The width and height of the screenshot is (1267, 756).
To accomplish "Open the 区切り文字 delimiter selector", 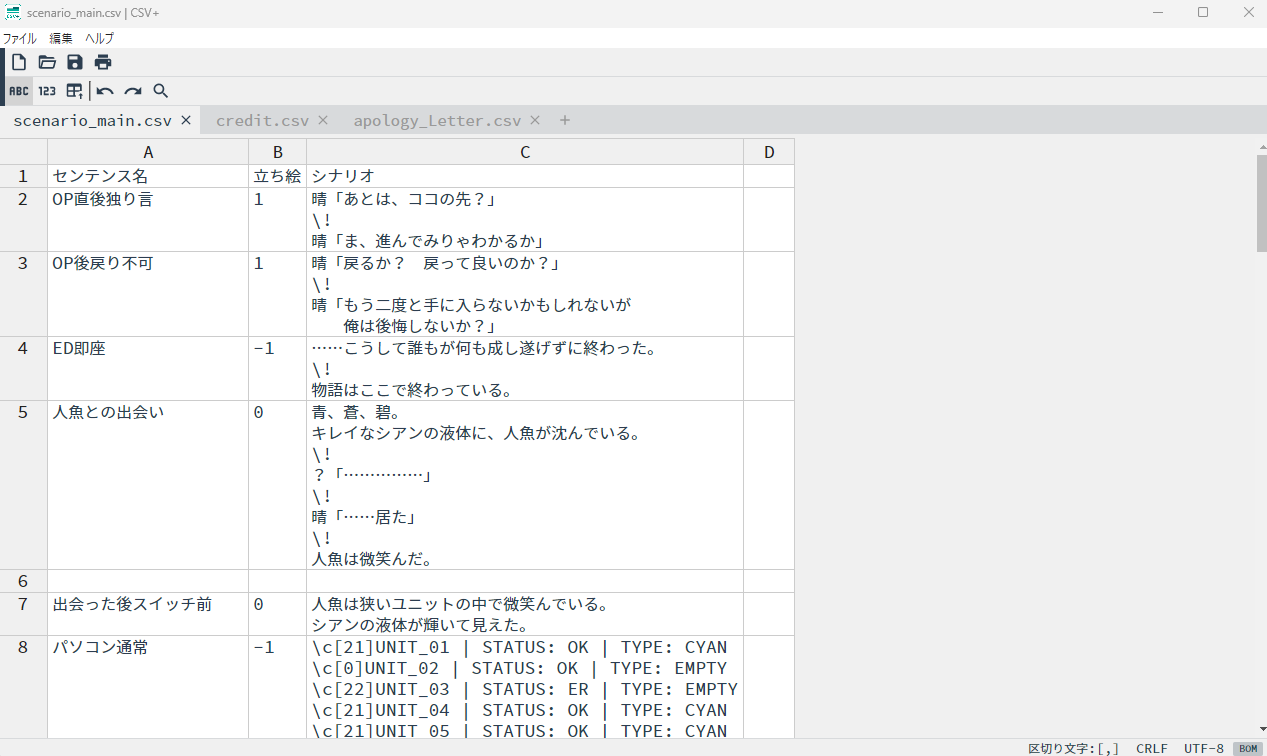I will (x=1073, y=748).
